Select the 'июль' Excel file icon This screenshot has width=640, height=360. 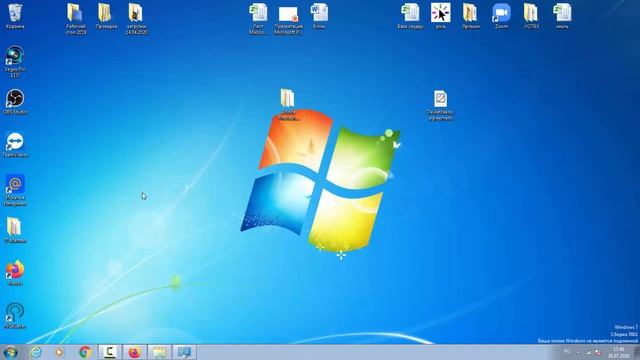click(562, 16)
